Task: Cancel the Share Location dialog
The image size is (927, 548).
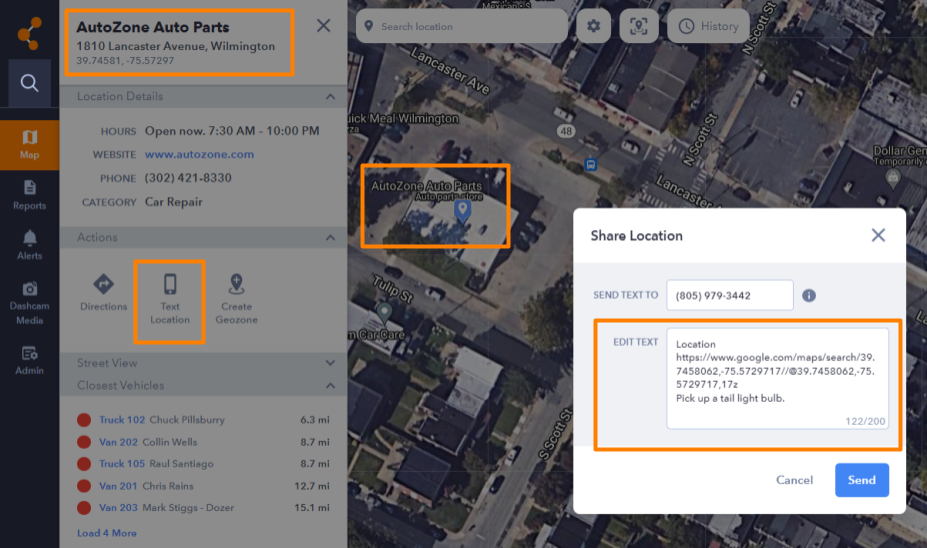Action: [x=794, y=480]
